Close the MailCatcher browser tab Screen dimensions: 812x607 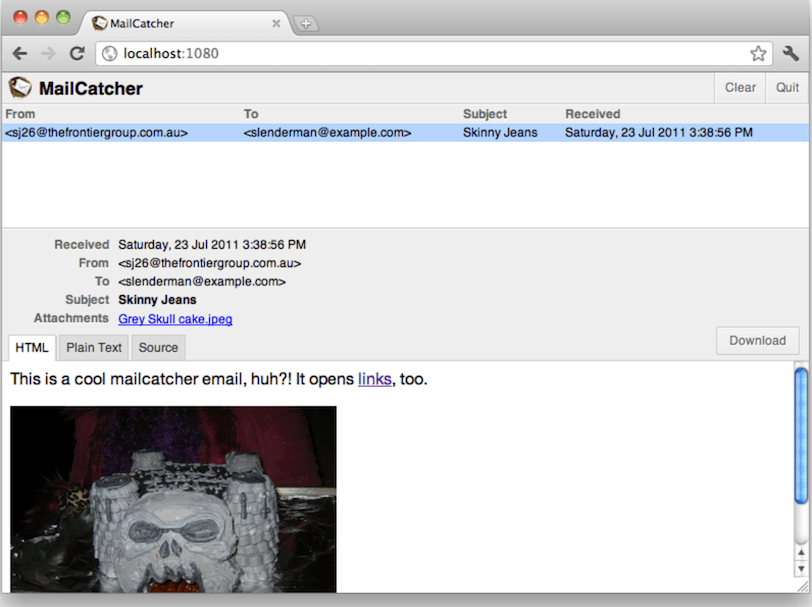click(x=276, y=23)
